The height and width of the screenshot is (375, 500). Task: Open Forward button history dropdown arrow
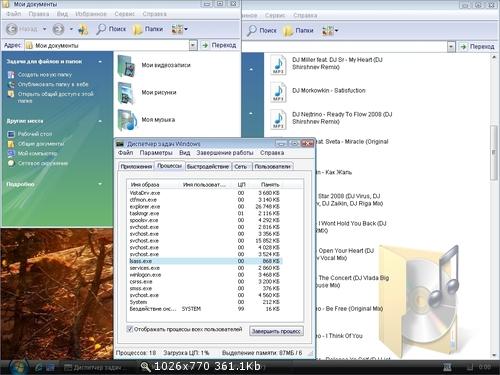click(x=71, y=29)
